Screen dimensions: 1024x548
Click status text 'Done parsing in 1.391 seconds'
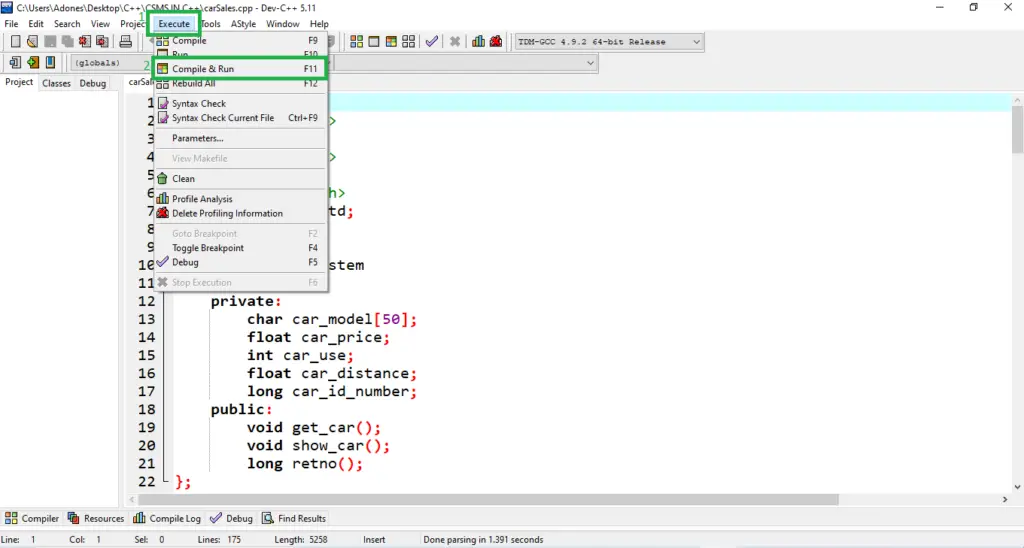pyautogui.click(x=483, y=540)
